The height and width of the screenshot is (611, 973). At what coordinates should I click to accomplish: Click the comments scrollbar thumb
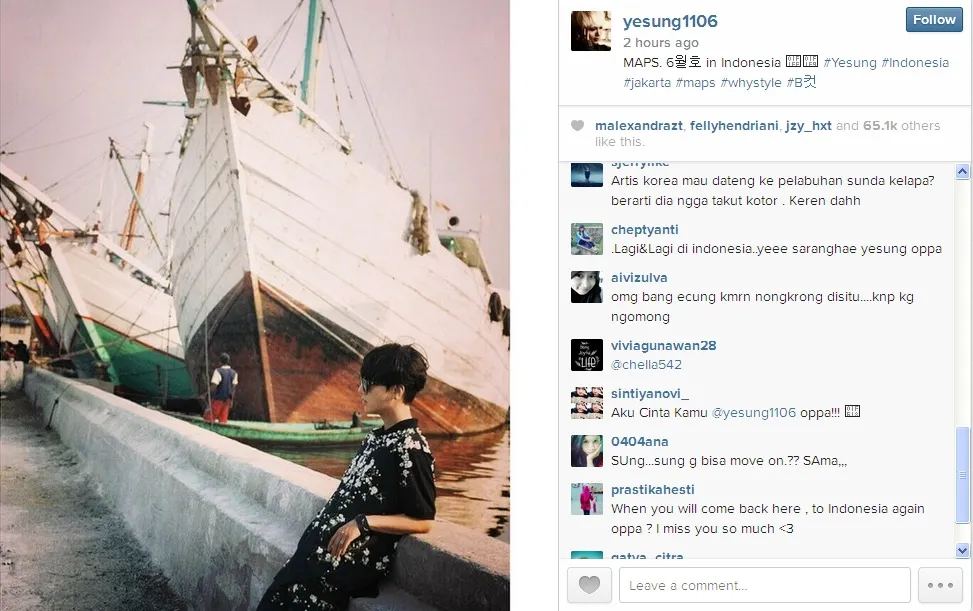point(962,475)
